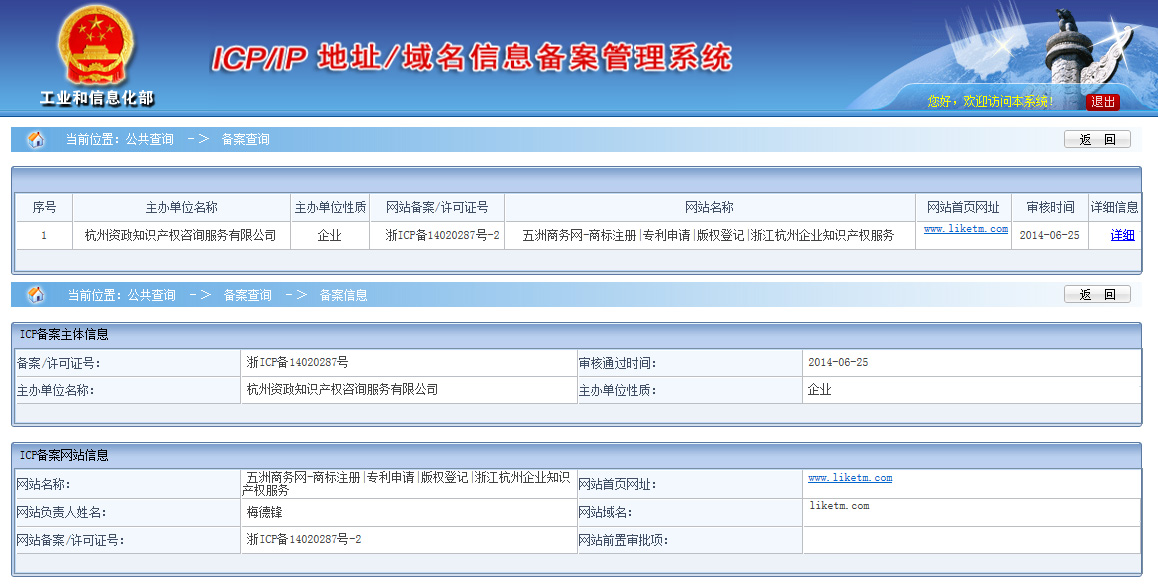
Task: Click 您好，欢迎访问本系统 greeting
Action: (x=990, y=102)
